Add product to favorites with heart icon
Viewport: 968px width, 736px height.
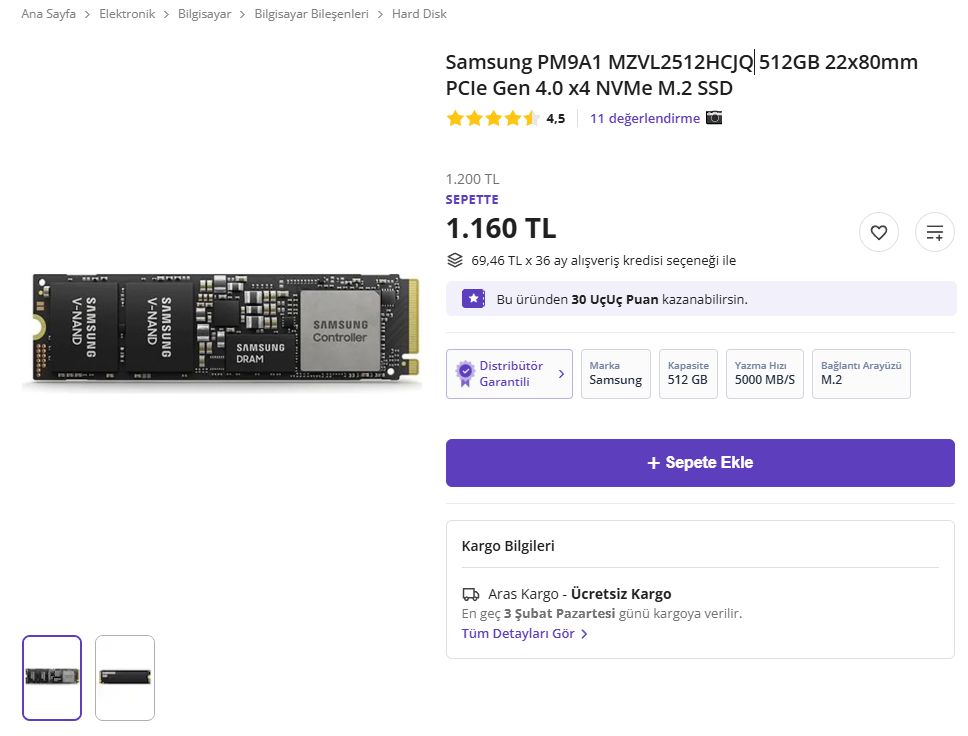coord(878,233)
